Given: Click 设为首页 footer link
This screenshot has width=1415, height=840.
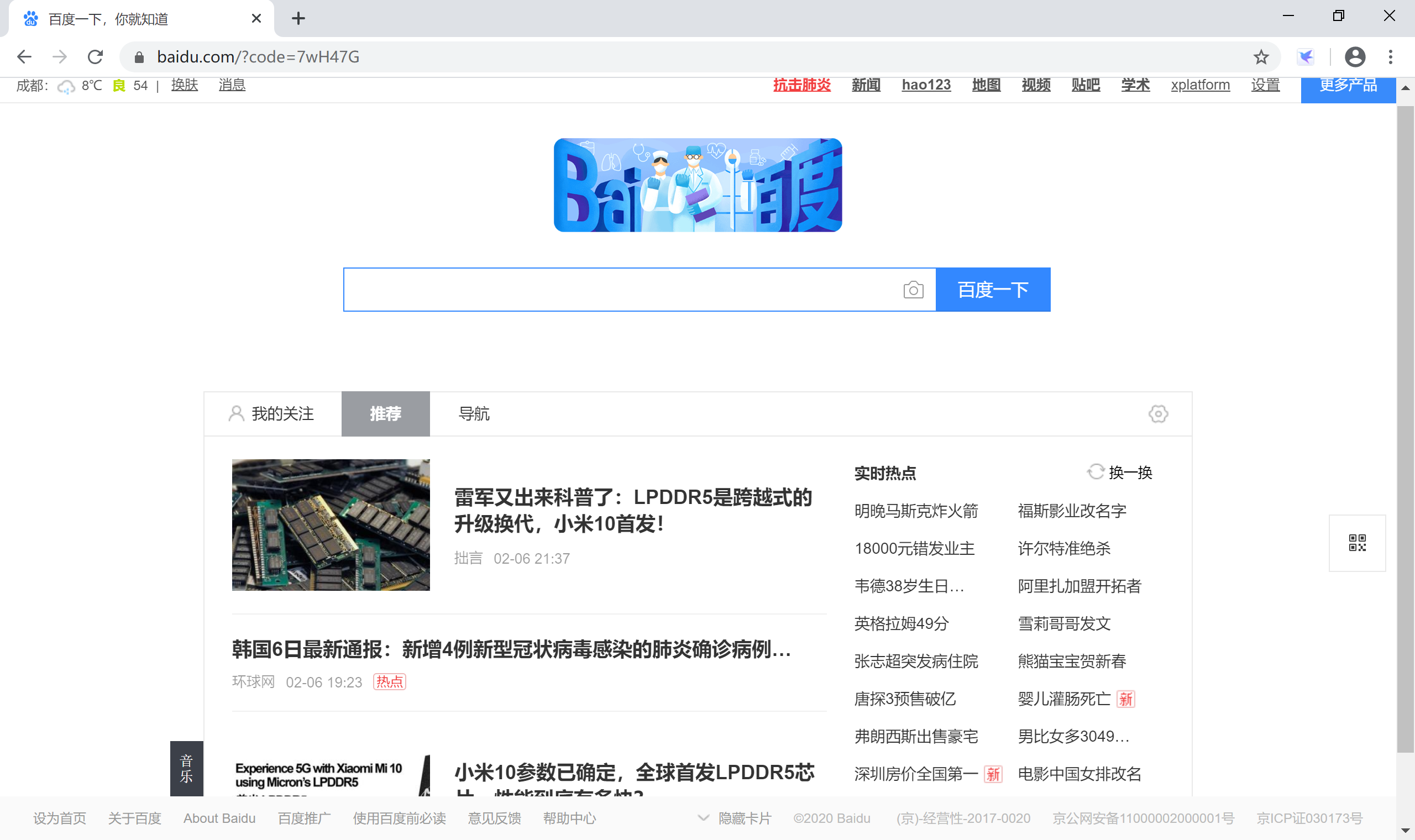Looking at the screenshot, I should (x=60, y=818).
